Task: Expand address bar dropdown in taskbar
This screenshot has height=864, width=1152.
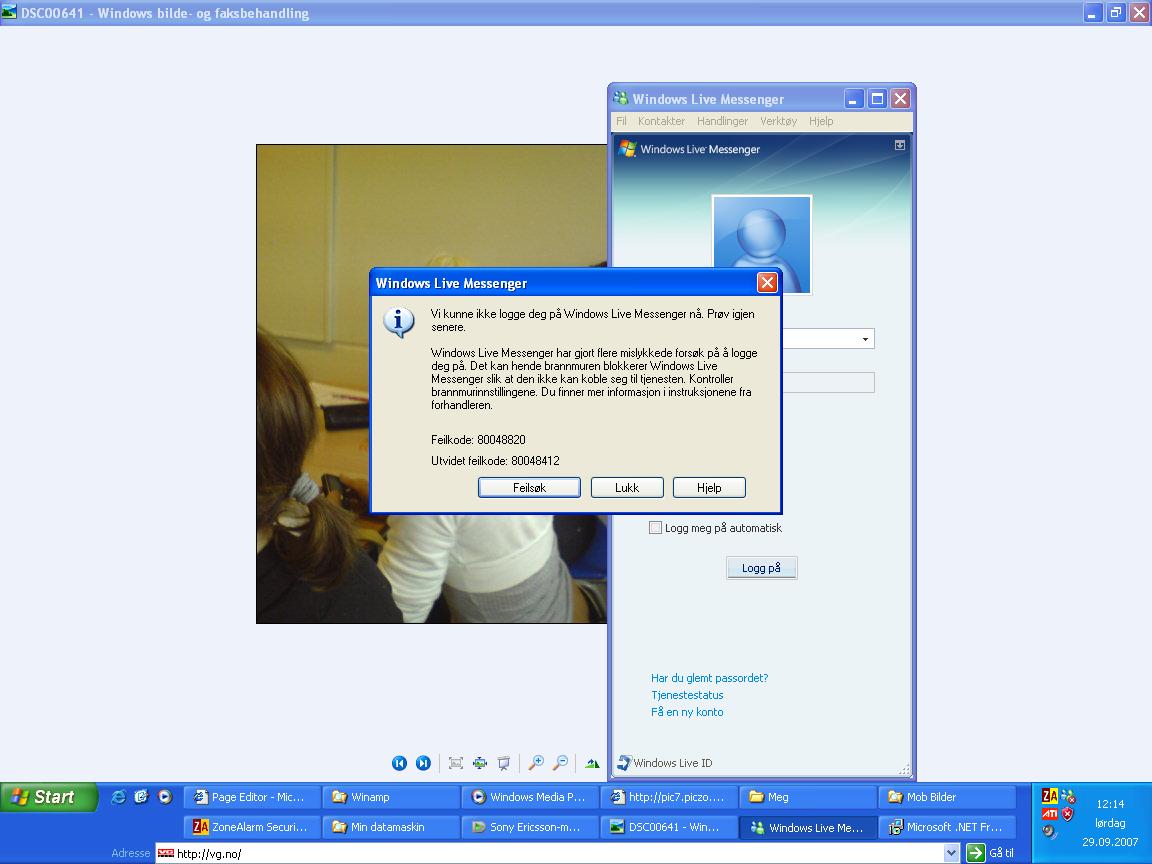Action: pyautogui.click(x=951, y=853)
